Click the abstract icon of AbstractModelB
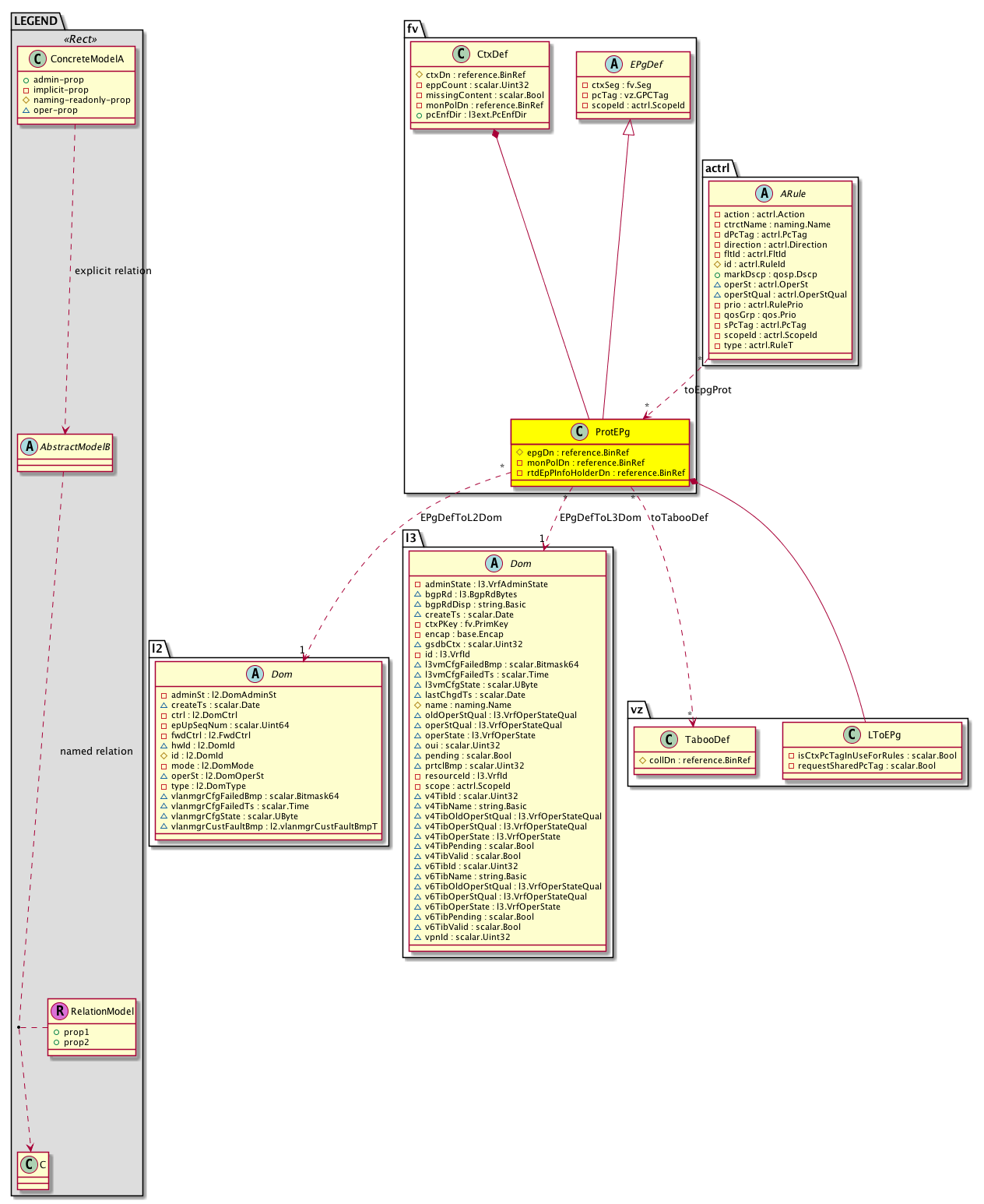This screenshot has width=984, height=1204. coord(29,446)
